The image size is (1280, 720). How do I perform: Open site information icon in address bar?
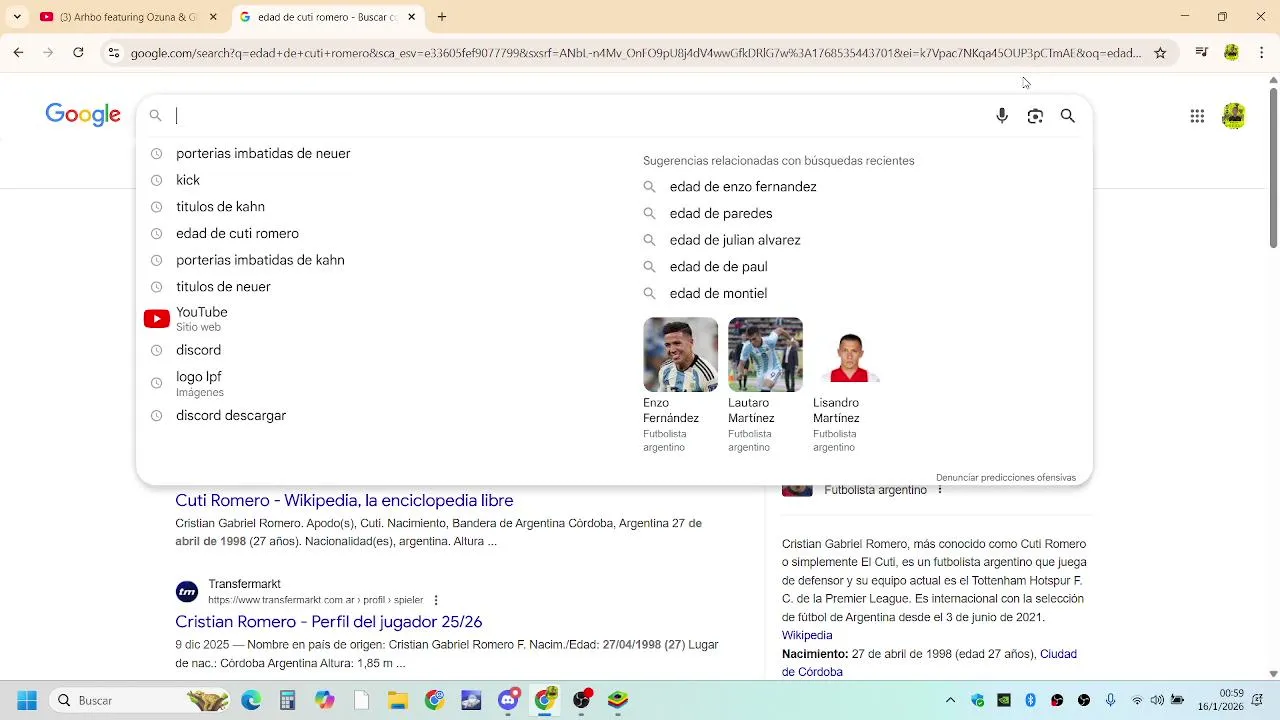tap(114, 53)
